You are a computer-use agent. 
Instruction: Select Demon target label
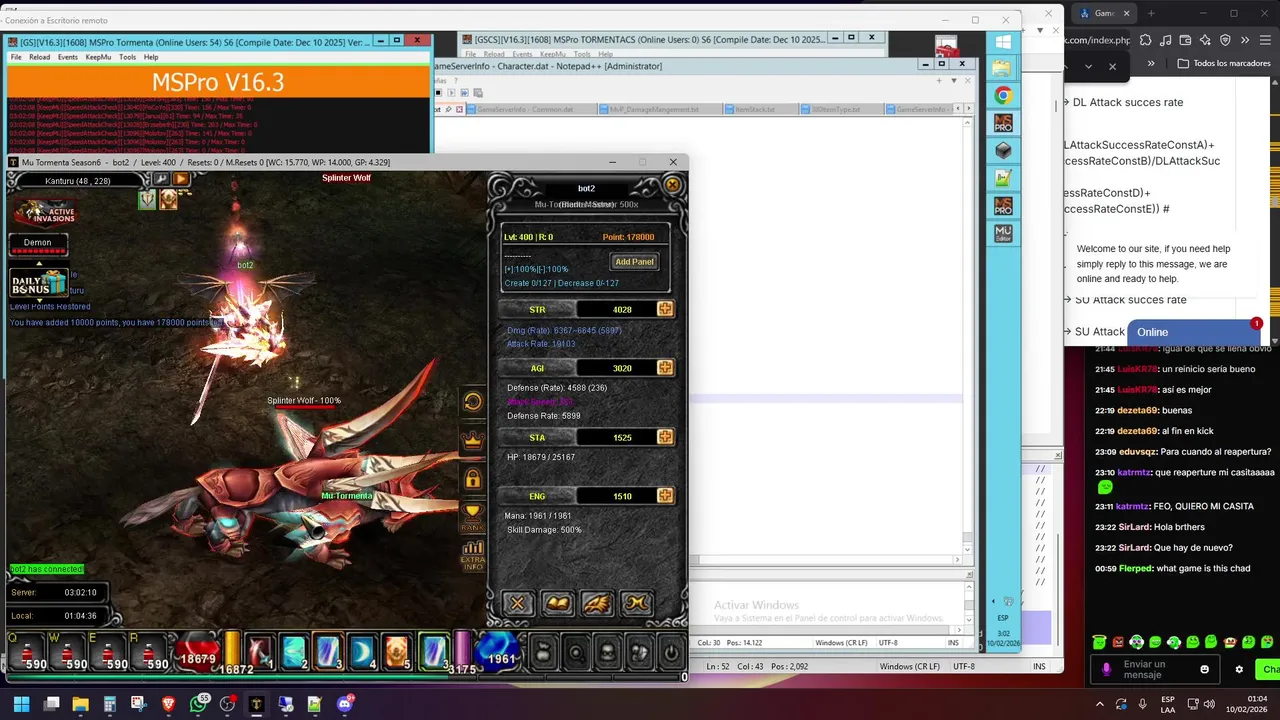[38, 243]
